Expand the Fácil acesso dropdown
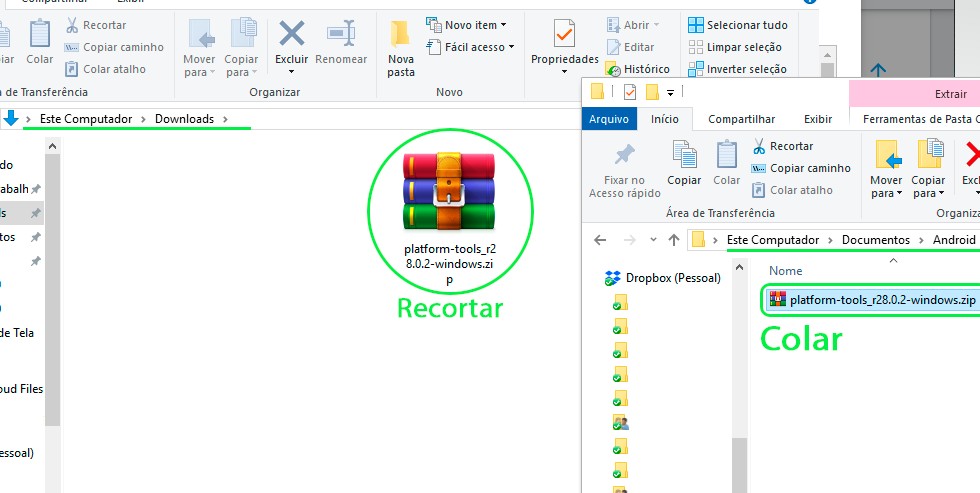 click(470, 47)
